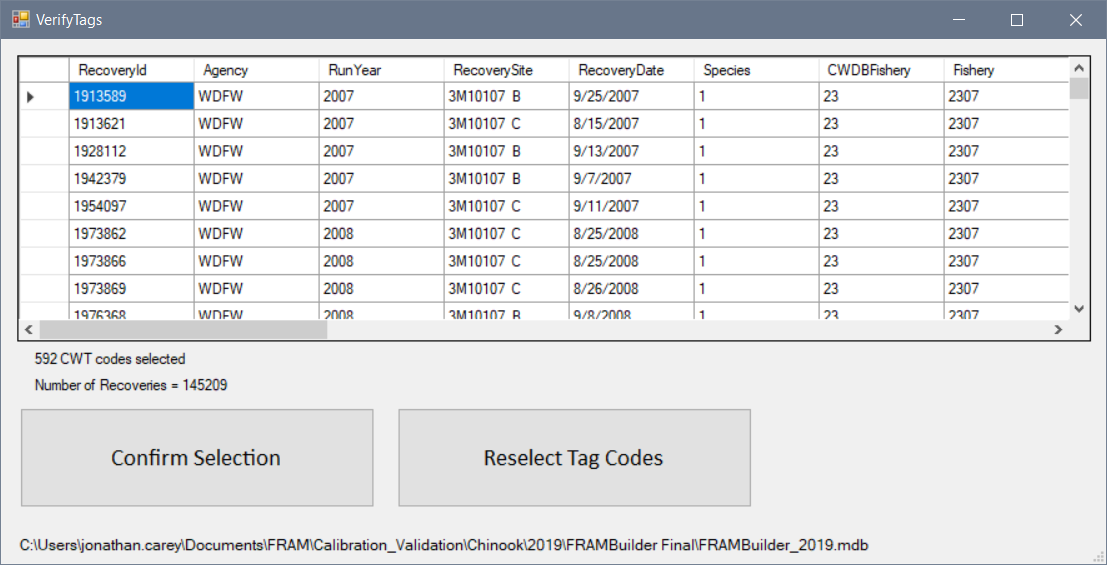
Task: Click the VerifyTags app icon in title bar
Action: [20, 20]
